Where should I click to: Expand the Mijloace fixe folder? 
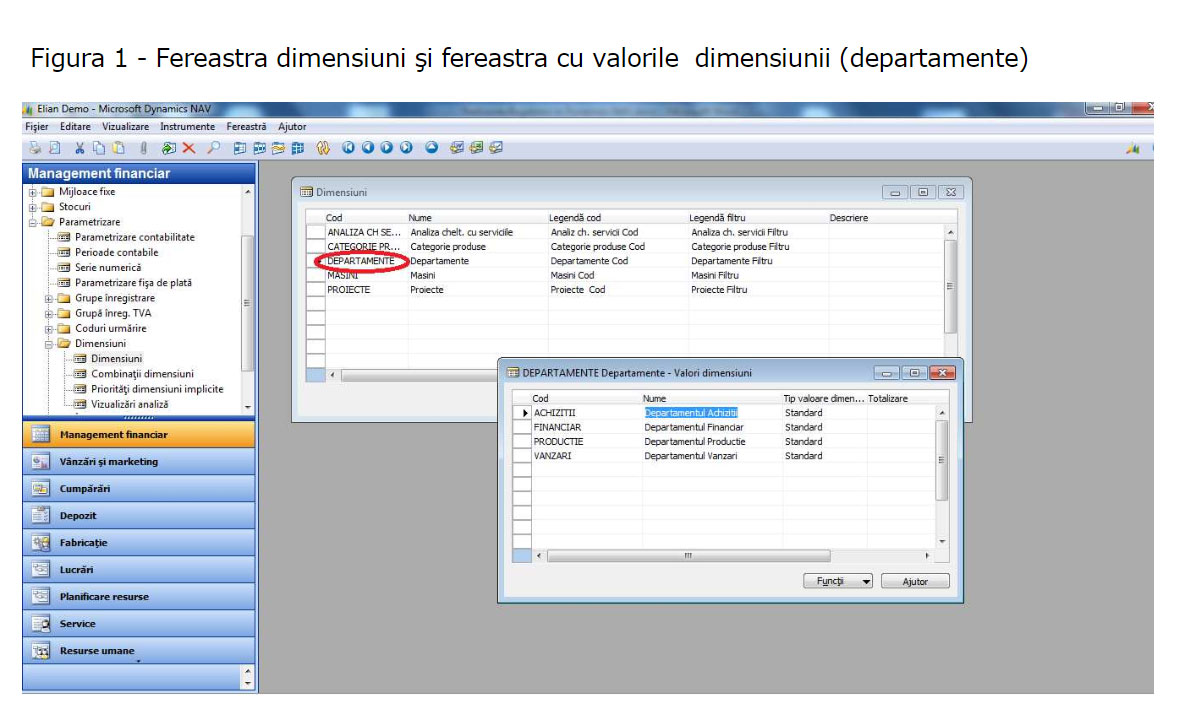33,192
